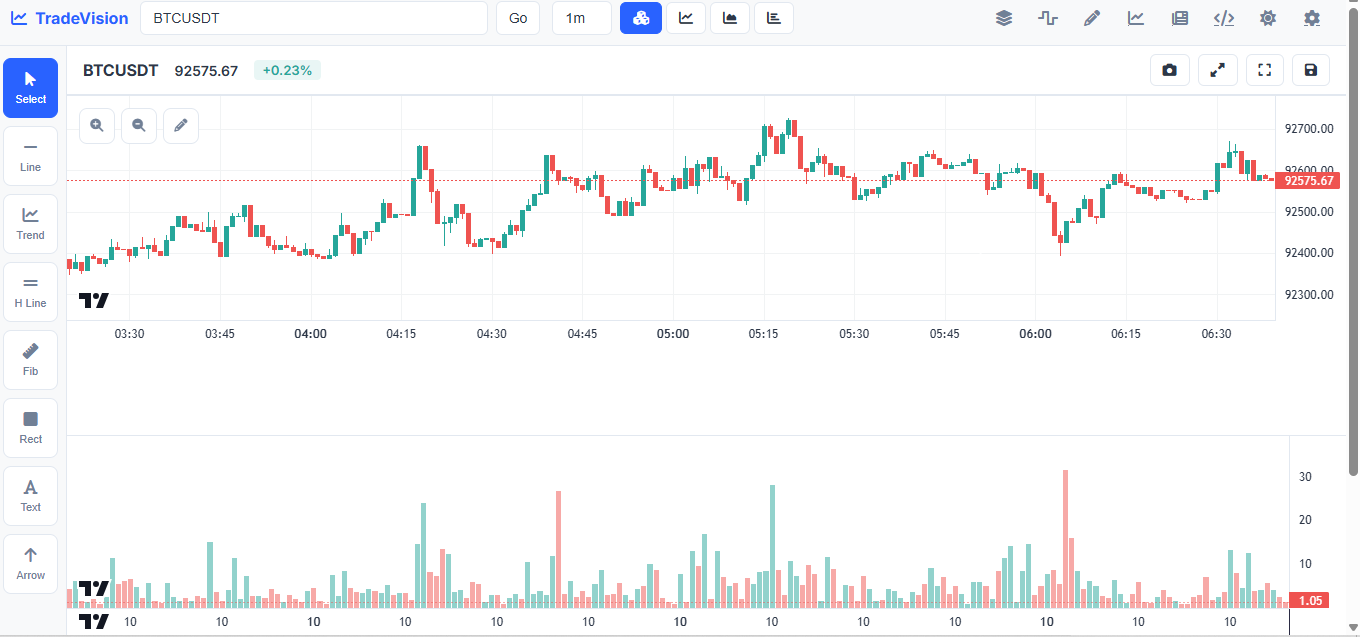
Task: Open the 1m timeframe selector
Action: [581, 17]
